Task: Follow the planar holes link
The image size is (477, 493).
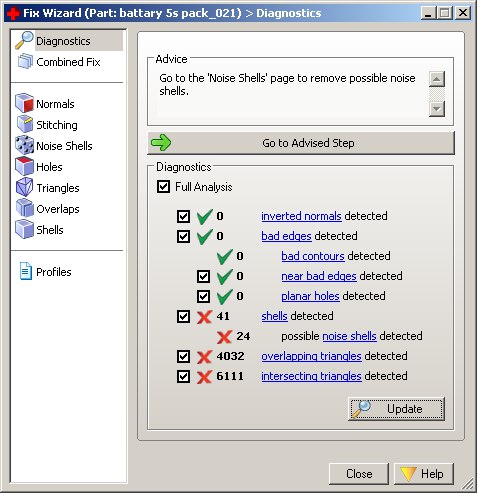Action: [x=310, y=296]
